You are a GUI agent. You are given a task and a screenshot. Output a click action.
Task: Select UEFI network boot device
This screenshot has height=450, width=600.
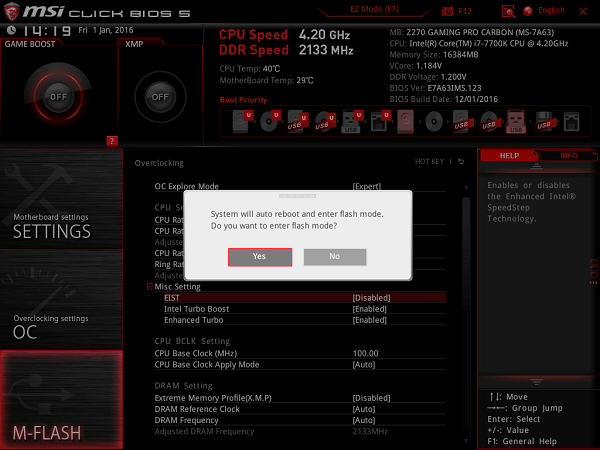click(x=380, y=121)
